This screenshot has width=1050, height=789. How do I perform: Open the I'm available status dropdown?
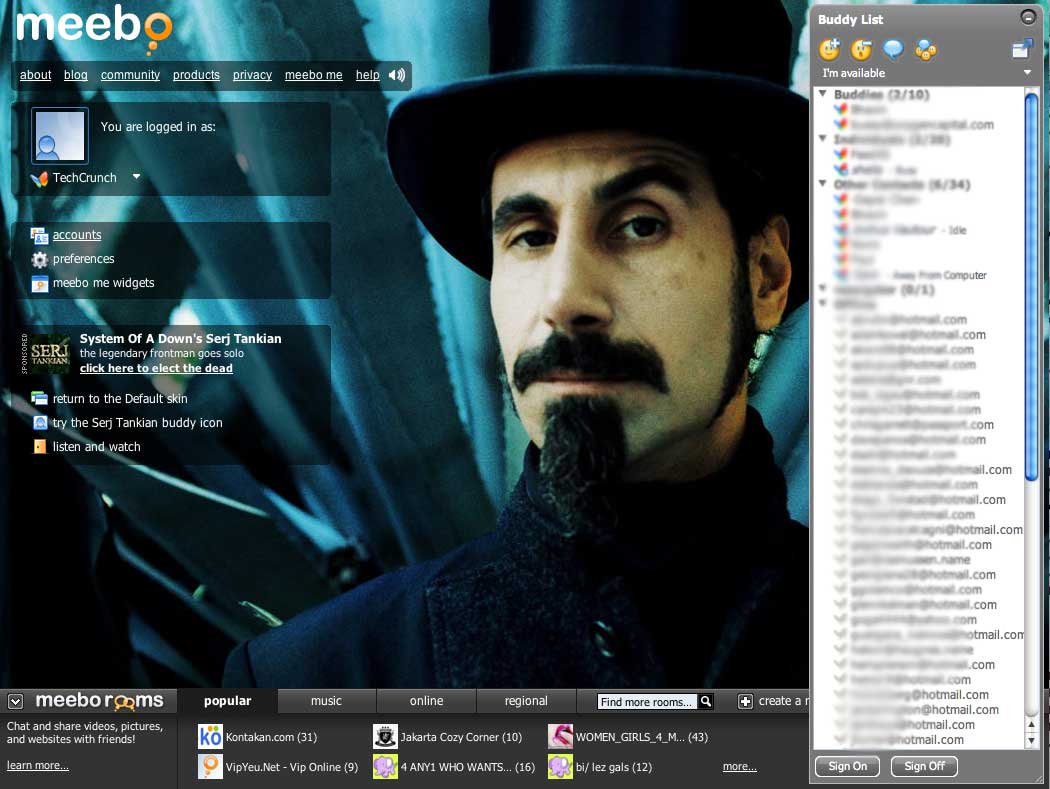(x=1027, y=73)
